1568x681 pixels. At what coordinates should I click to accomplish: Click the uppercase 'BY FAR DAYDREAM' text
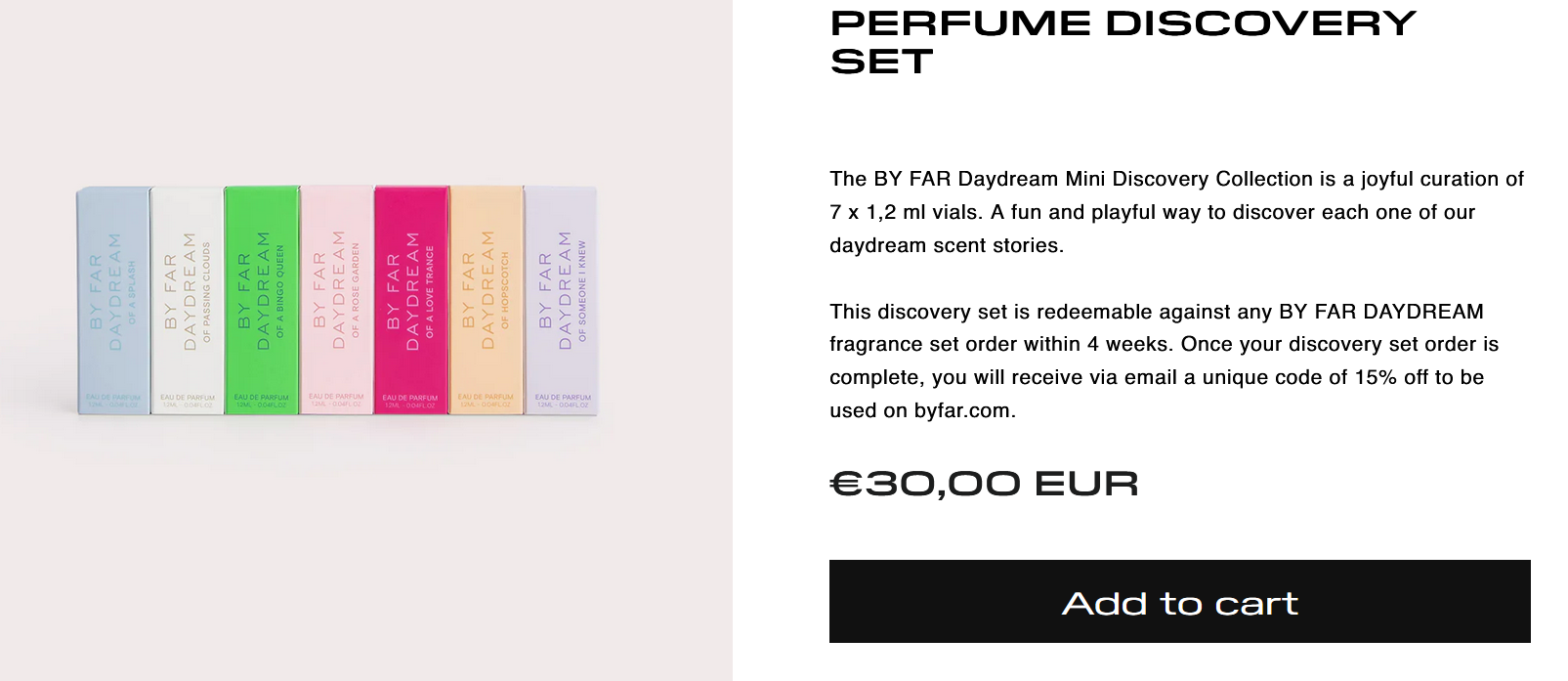tap(1380, 312)
